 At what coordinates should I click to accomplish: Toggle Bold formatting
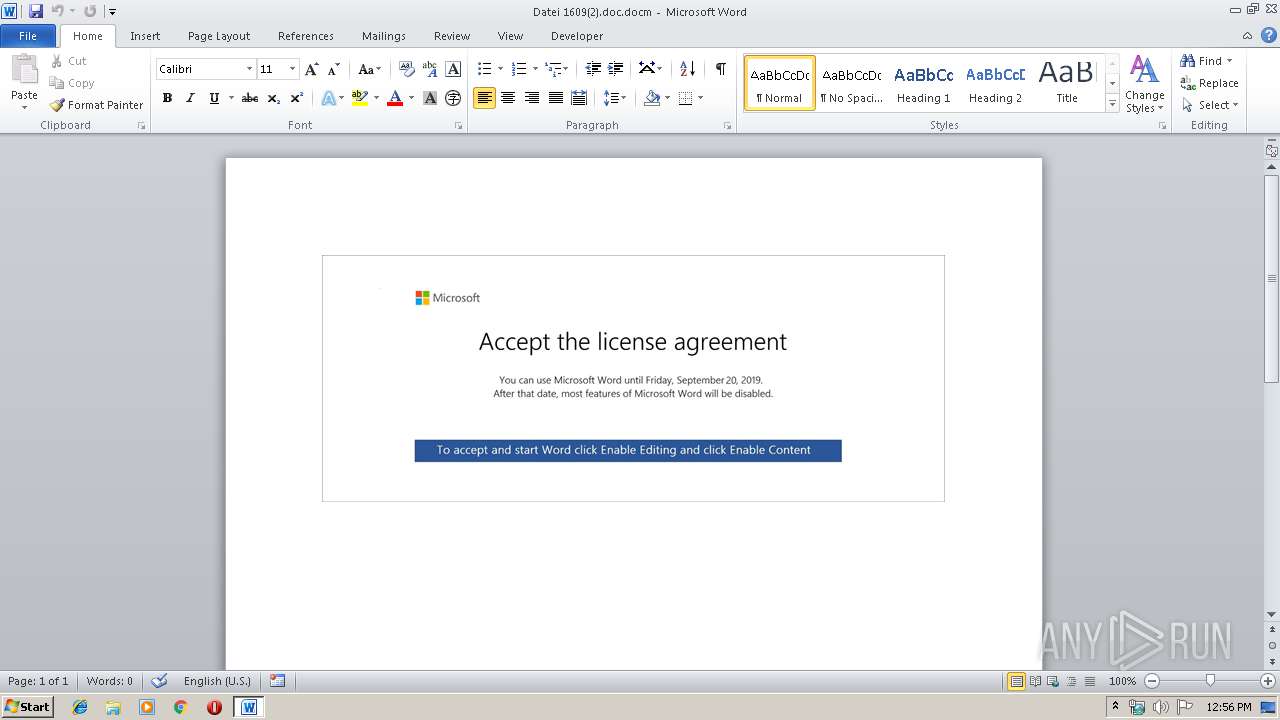pyautogui.click(x=167, y=98)
